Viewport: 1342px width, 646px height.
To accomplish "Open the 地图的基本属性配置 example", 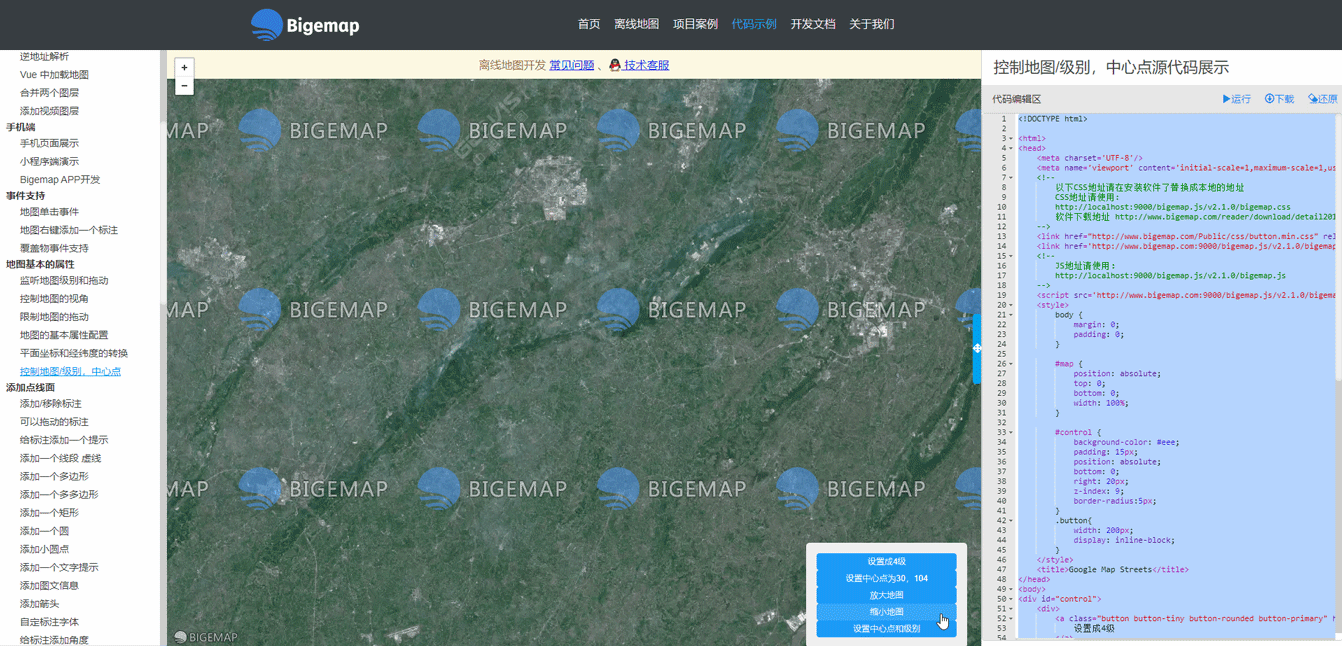I will tap(64, 335).
